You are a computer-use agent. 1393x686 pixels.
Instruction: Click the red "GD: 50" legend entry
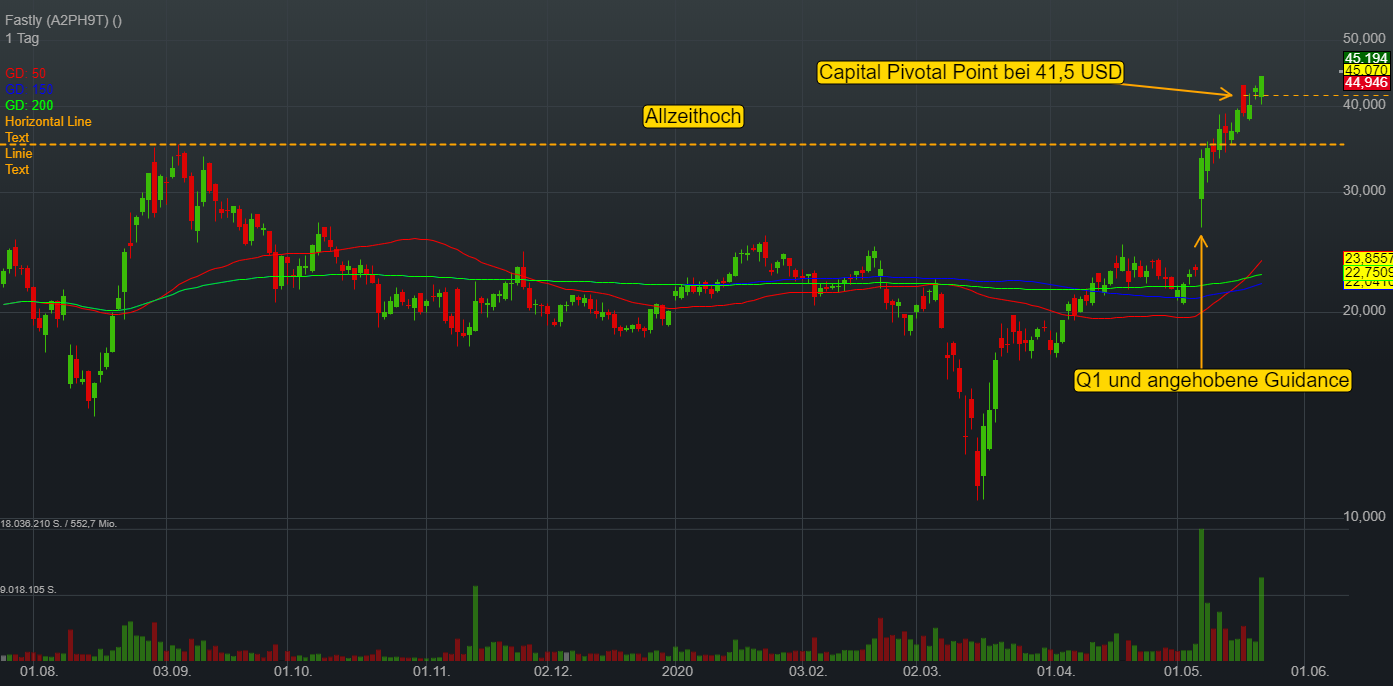(26, 73)
